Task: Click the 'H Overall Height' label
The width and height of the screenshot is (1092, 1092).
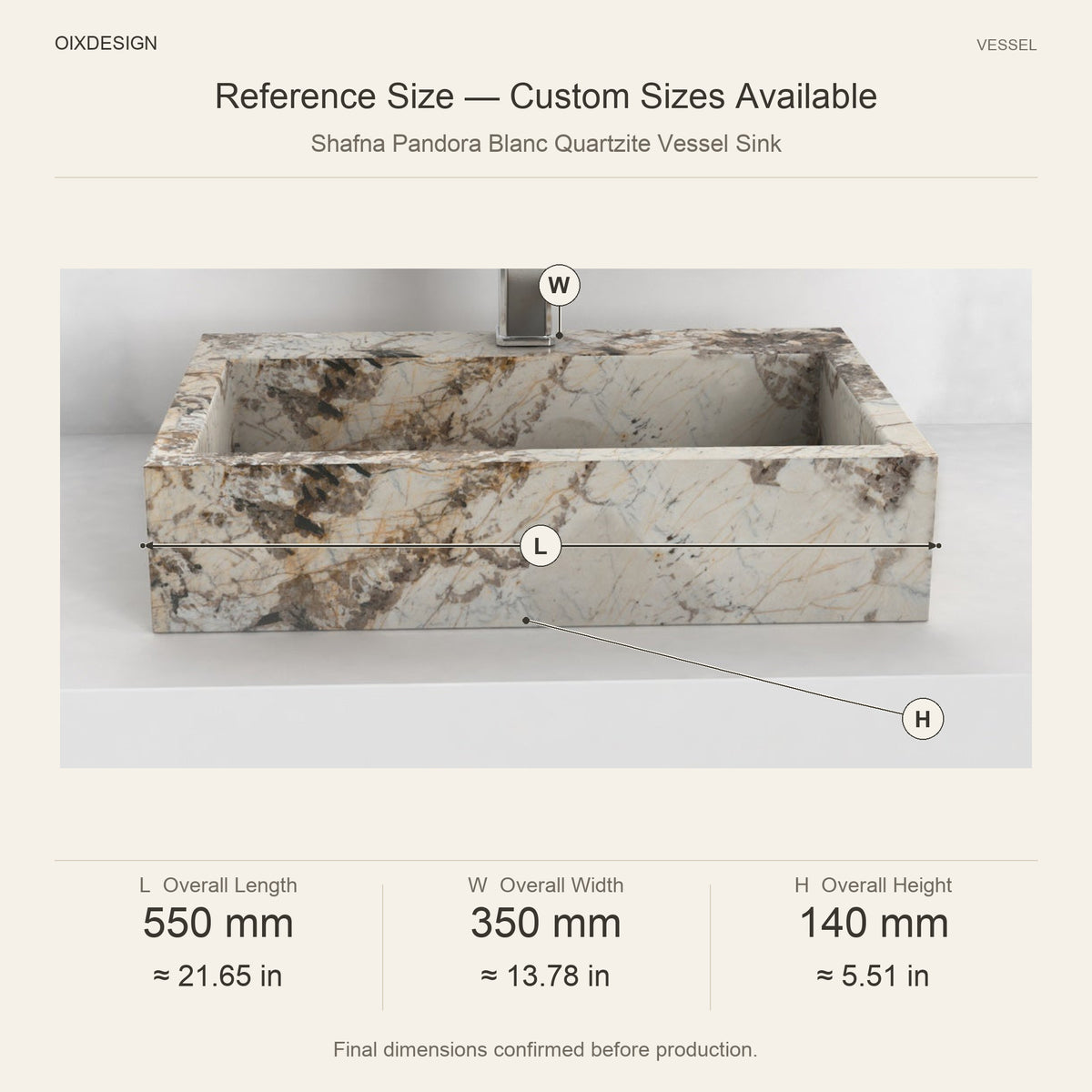Action: (874, 885)
